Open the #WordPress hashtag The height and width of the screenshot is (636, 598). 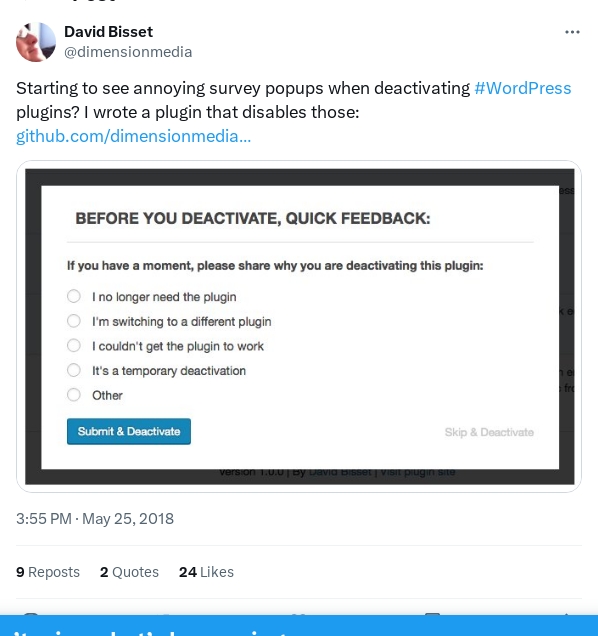523,88
